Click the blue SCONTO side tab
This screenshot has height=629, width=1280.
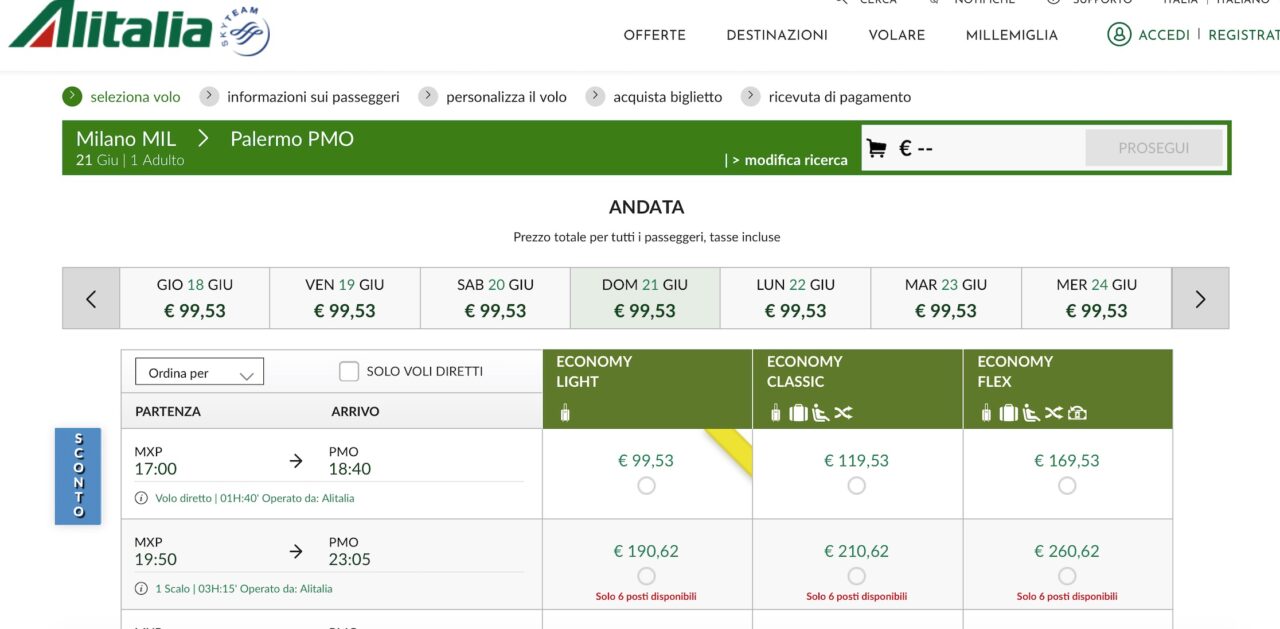[x=78, y=476]
